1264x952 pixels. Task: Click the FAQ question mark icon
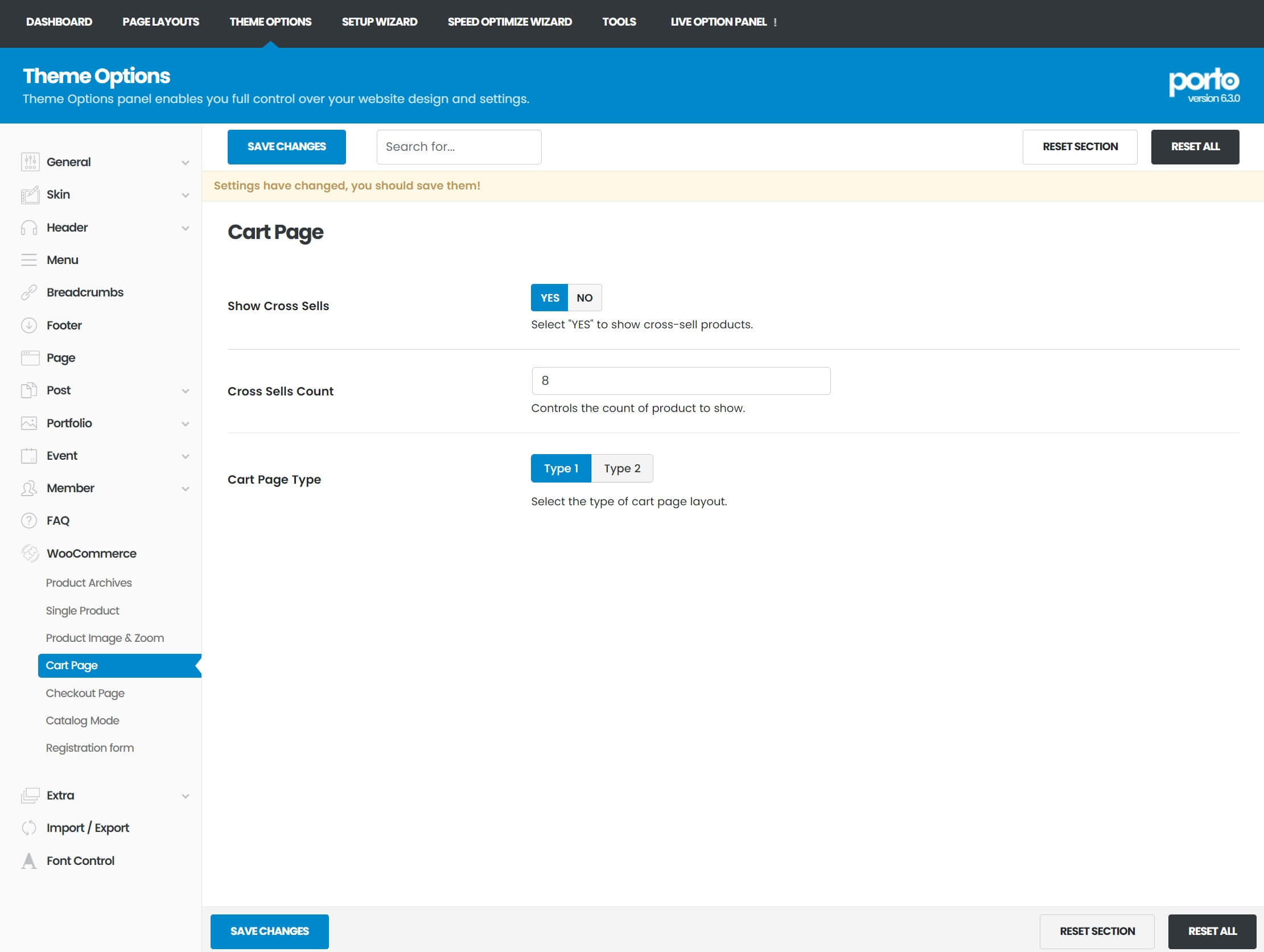click(x=29, y=521)
